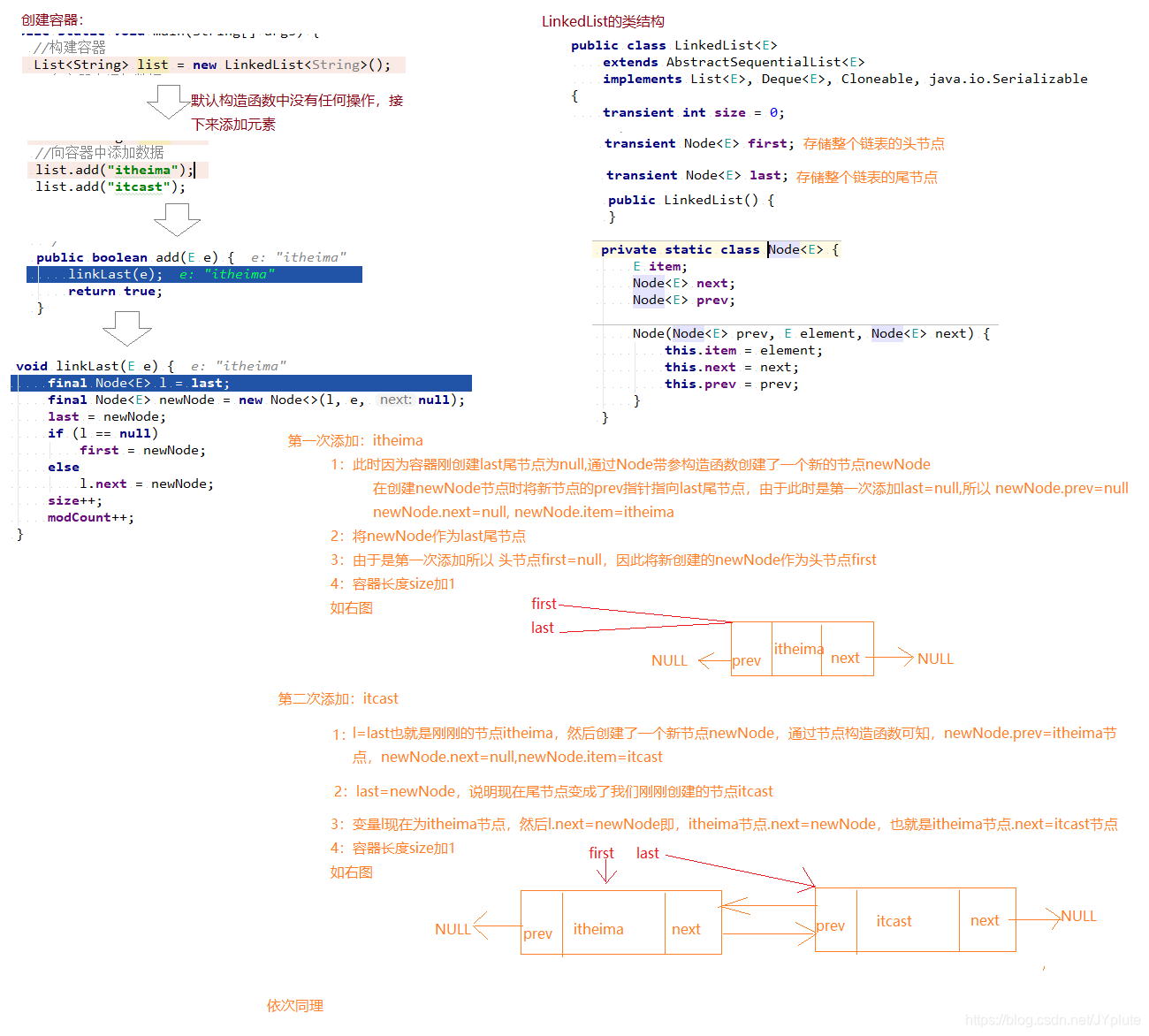This screenshot has width=1149, height=1036.
Task: Click the 'Node<E> prev;' field
Action: [683, 300]
